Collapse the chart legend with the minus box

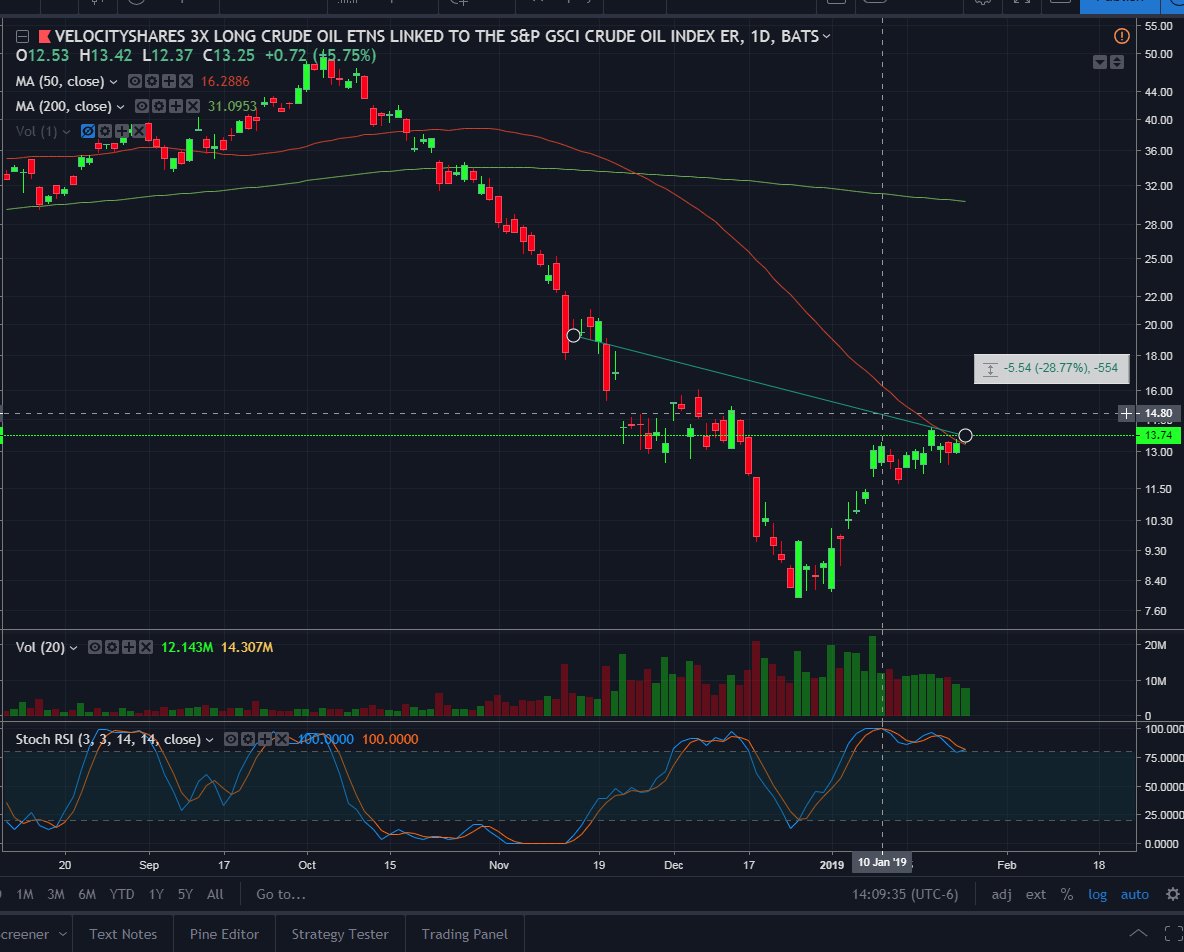[23, 36]
